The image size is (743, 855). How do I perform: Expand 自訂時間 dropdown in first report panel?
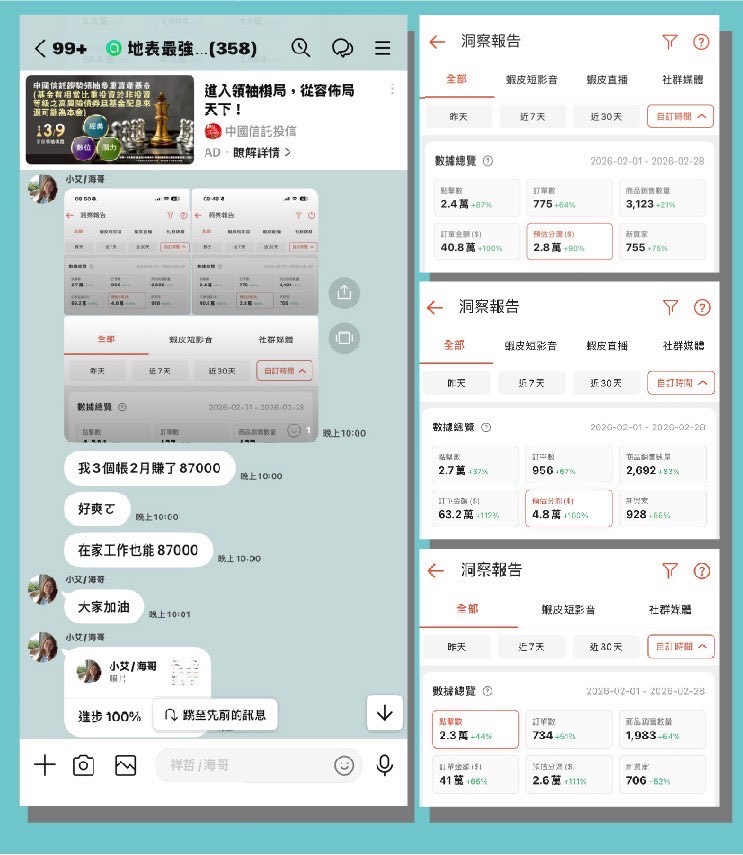coord(680,116)
